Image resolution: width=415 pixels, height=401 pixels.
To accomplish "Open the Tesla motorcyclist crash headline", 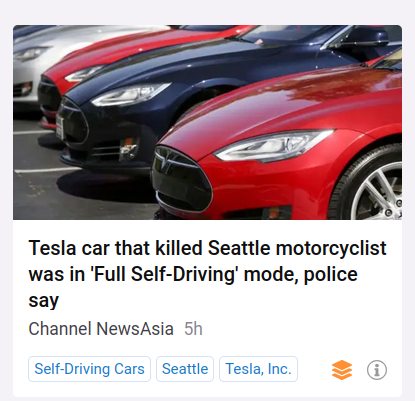I will pos(207,274).
